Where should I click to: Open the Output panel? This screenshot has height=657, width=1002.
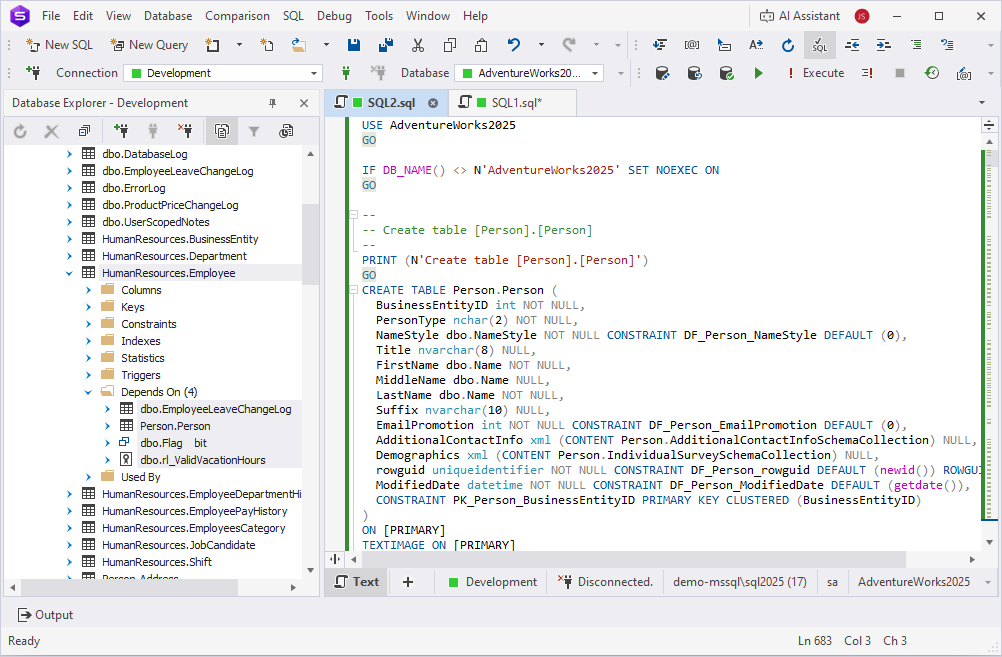[x=45, y=615]
